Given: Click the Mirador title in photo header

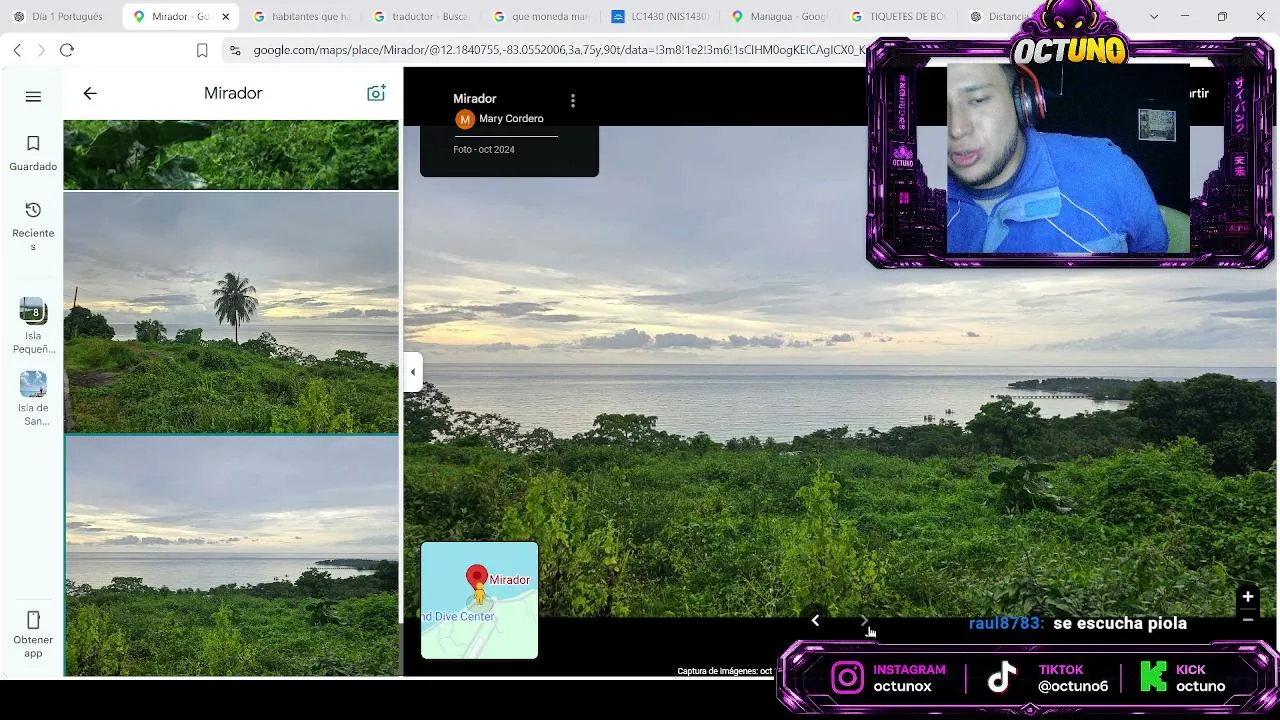Looking at the screenshot, I should (x=475, y=99).
